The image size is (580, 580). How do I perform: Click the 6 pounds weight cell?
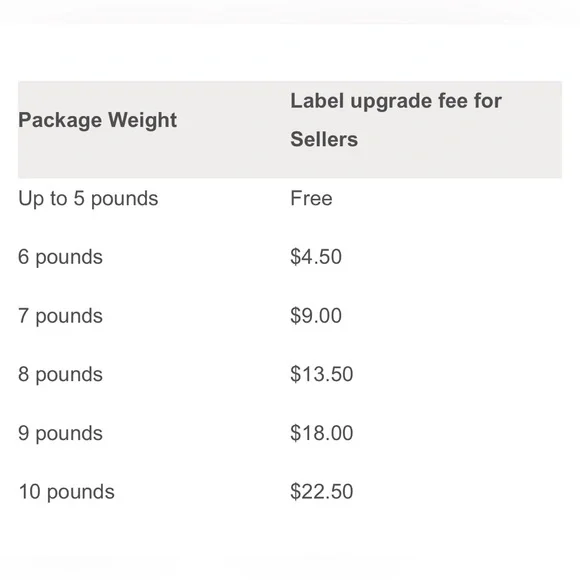[60, 257]
